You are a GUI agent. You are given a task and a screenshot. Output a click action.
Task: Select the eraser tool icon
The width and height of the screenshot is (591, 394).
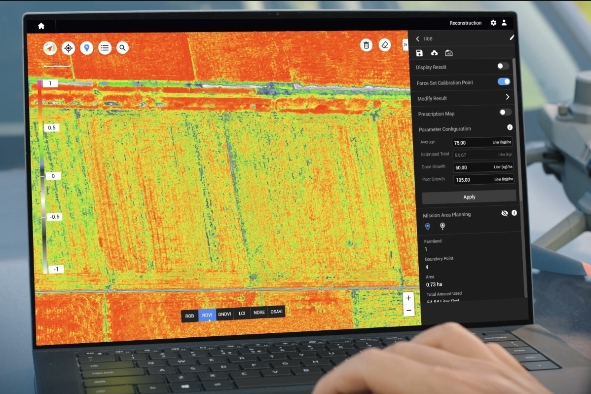(384, 45)
